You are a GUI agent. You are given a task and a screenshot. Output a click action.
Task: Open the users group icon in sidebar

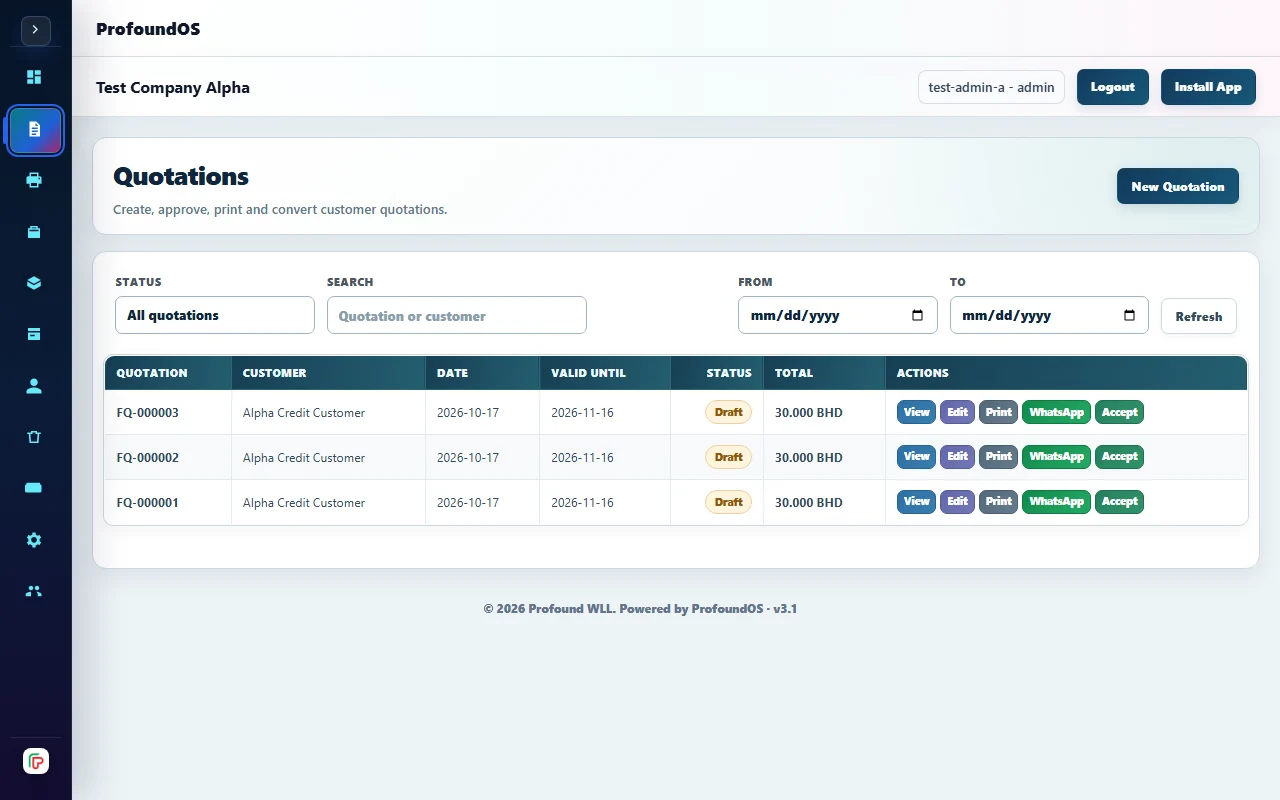(x=34, y=591)
